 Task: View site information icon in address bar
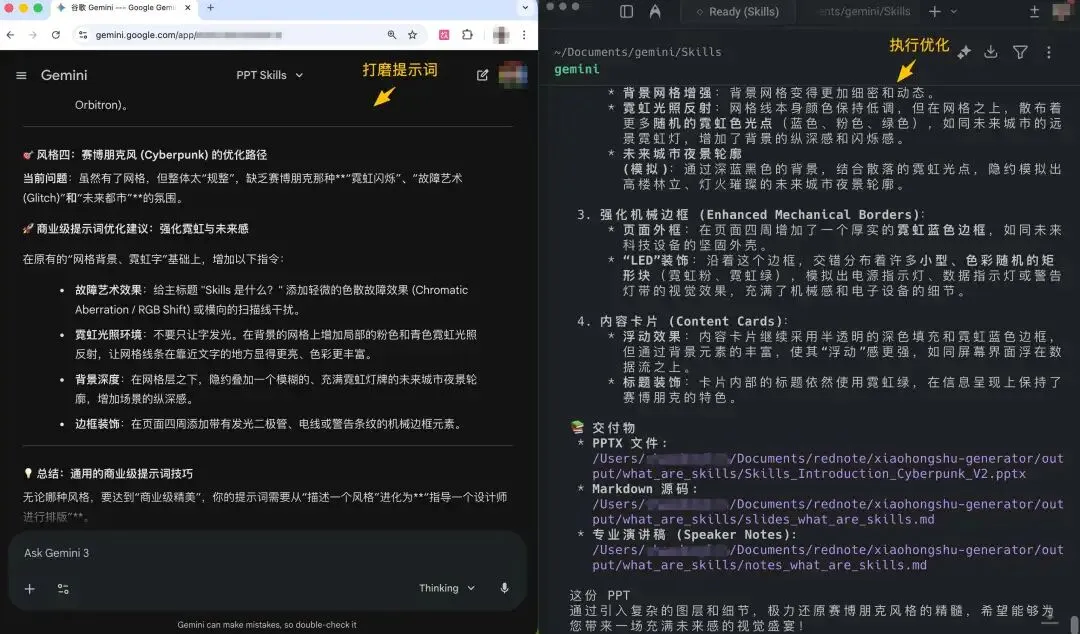[83, 34]
